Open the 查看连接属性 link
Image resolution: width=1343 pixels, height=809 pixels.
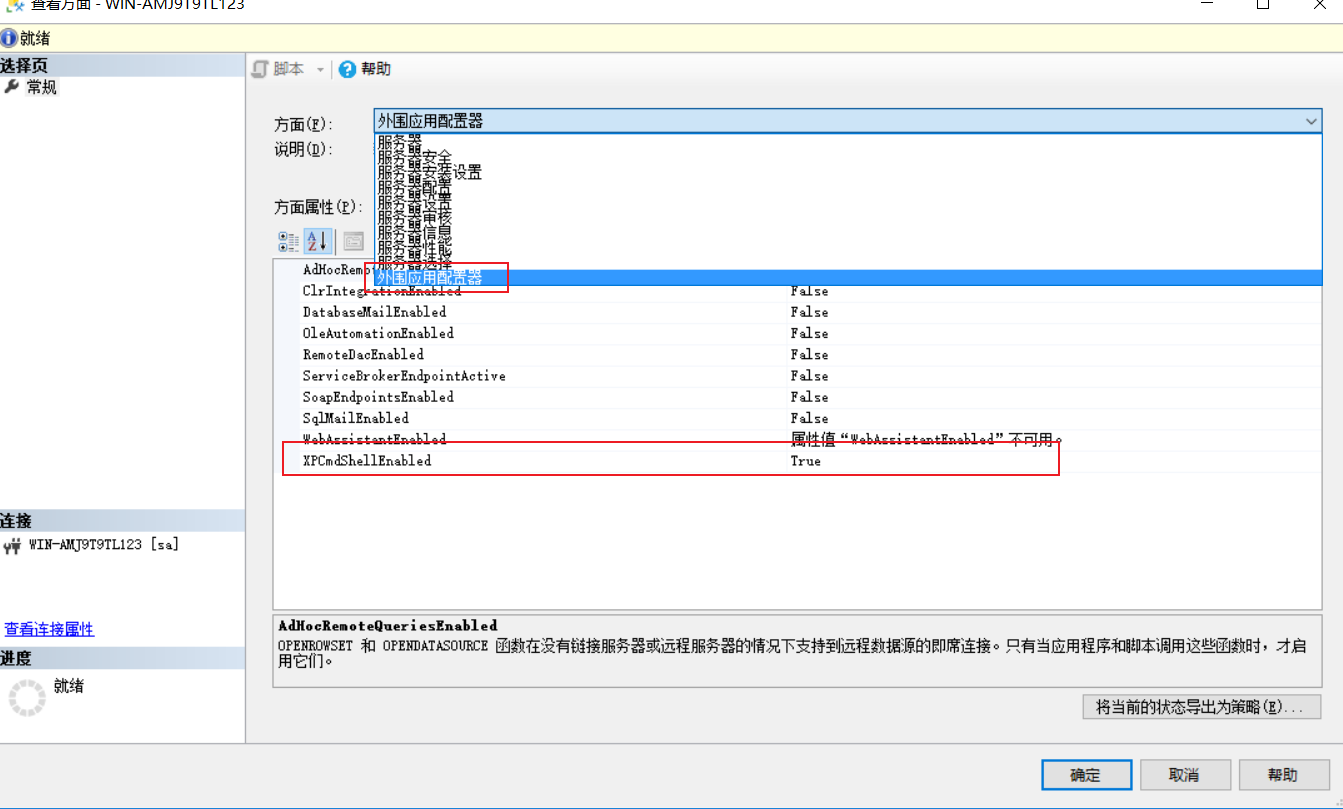click(49, 629)
